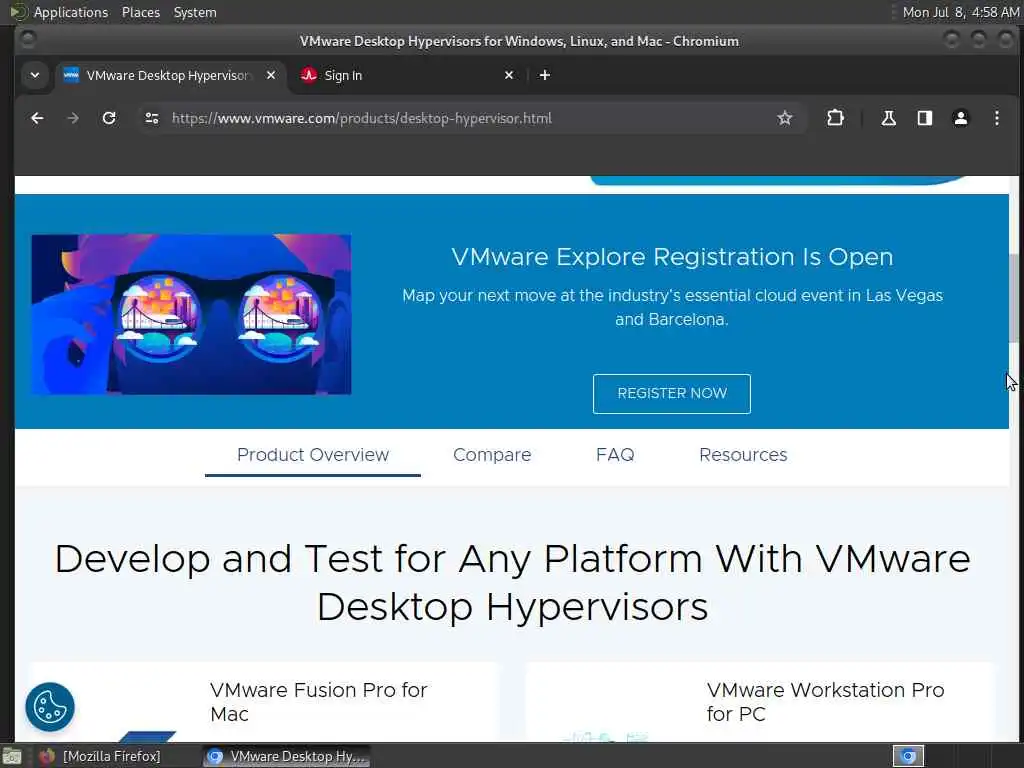Select the Resources tab

click(743, 455)
